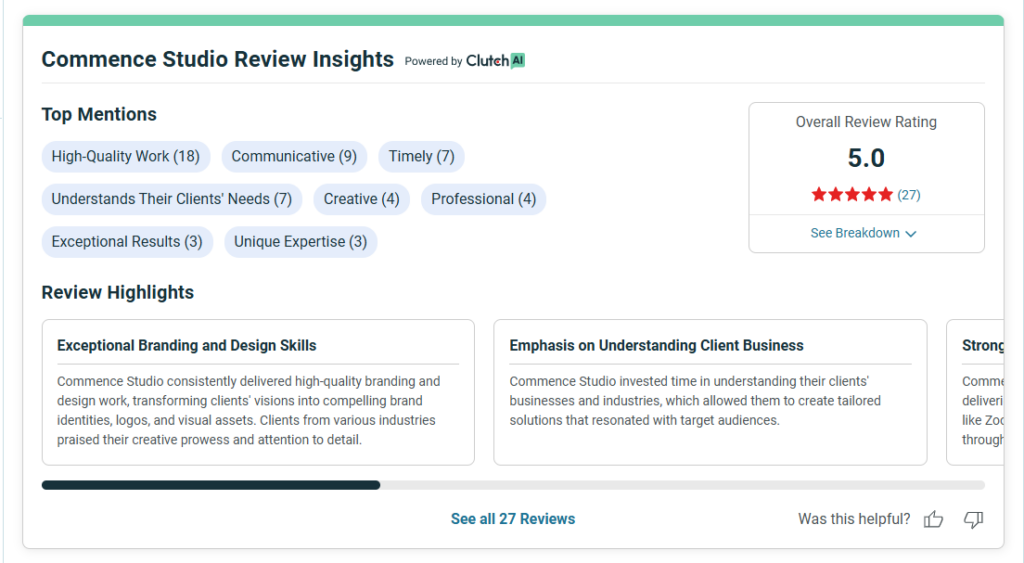Screen dimensions: 1024x563
Task: Click the review highlights horizontal scrollbar thumb
Action: pos(211,485)
